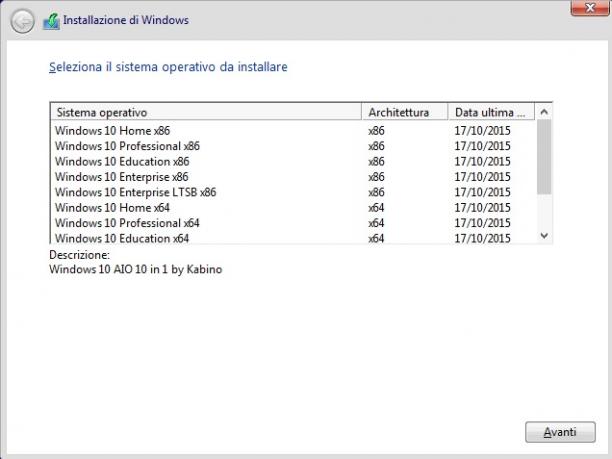Screen dimensions: 612x459
Task: Pick Windows 10 Enterprise LTSB x86
Action: point(292,192)
